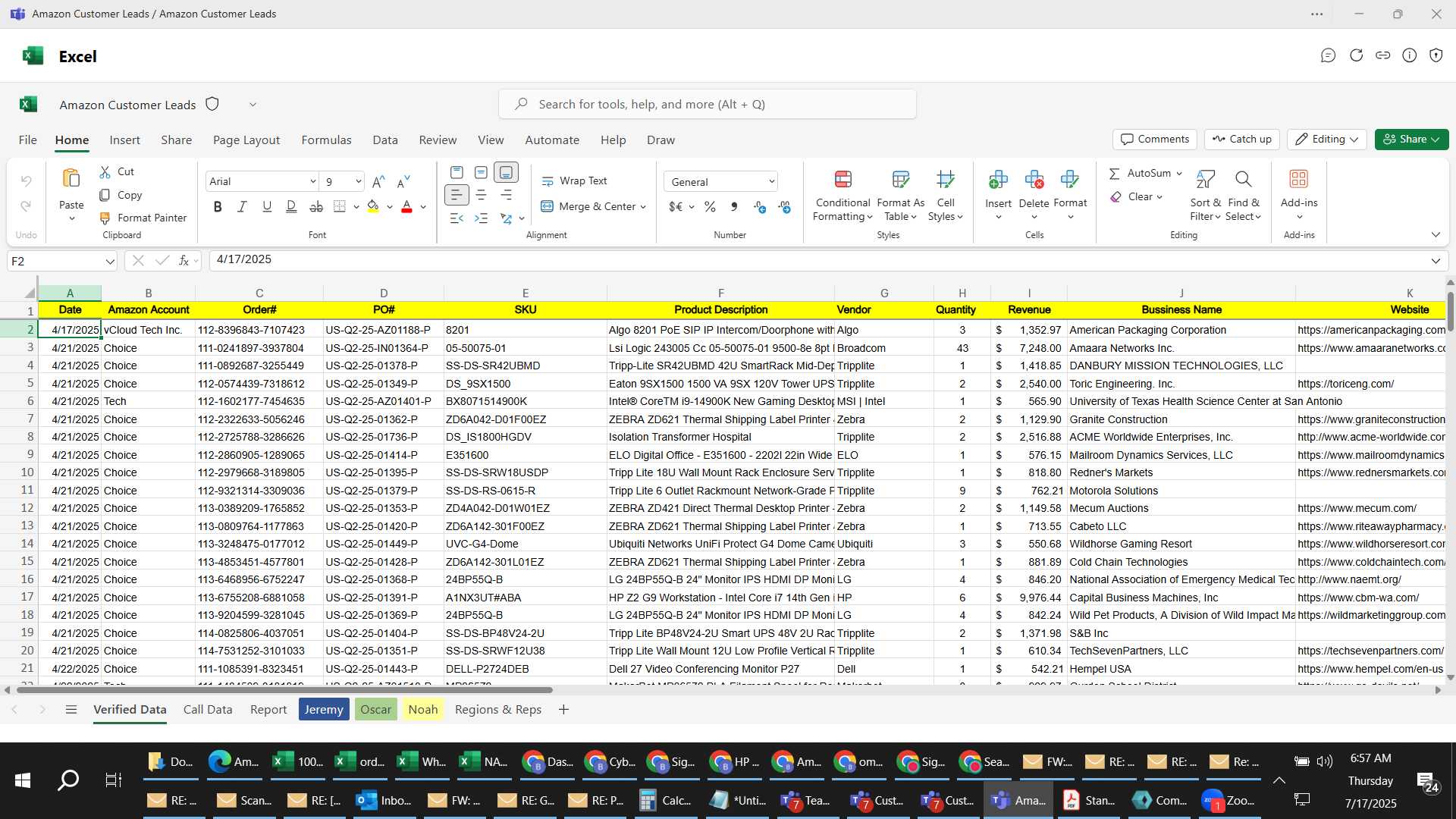This screenshot has width=1456, height=819.
Task: Switch to Page Layout tab
Action: click(x=246, y=140)
